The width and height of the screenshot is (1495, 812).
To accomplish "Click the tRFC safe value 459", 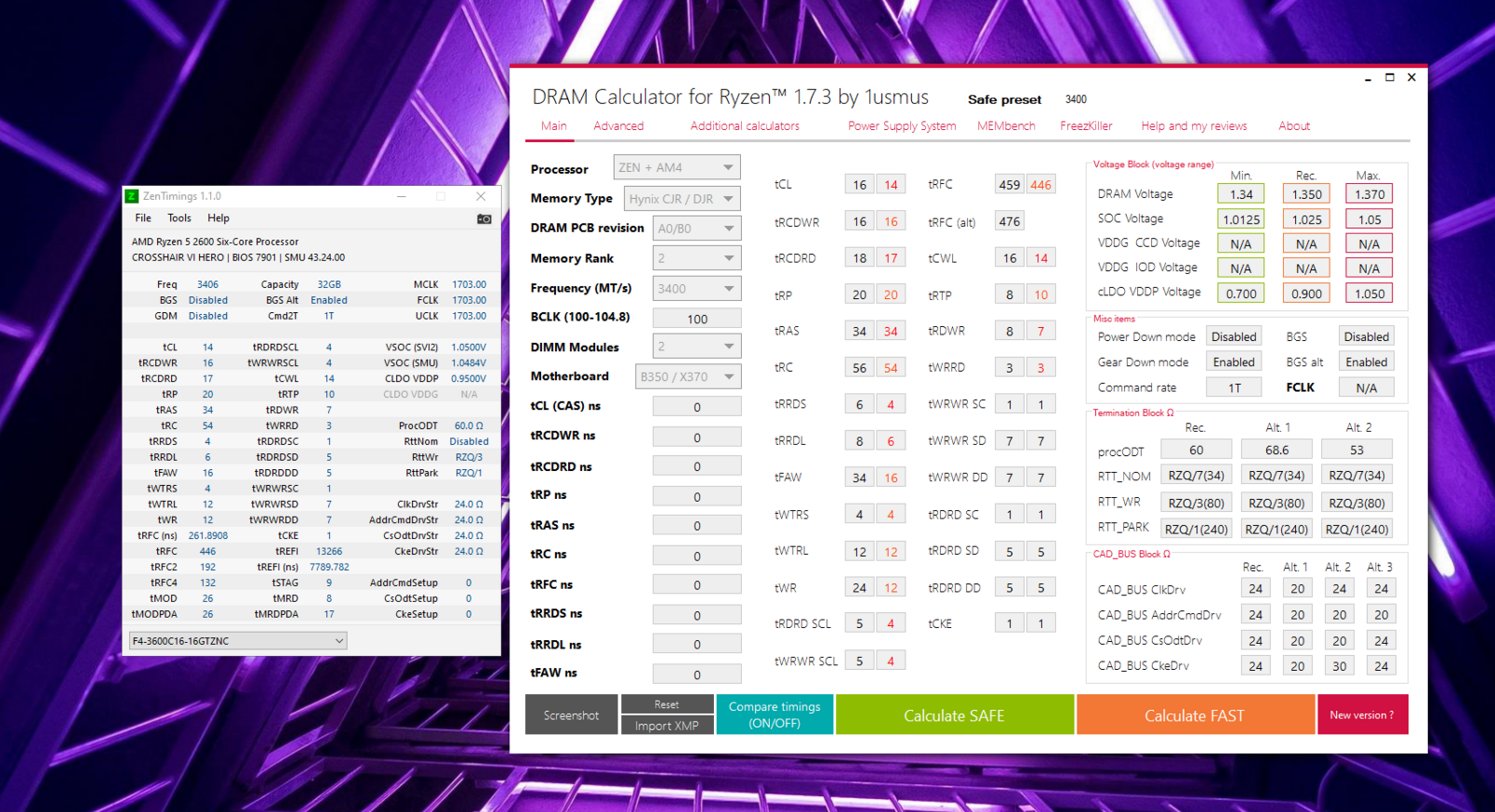I will 1009,185.
